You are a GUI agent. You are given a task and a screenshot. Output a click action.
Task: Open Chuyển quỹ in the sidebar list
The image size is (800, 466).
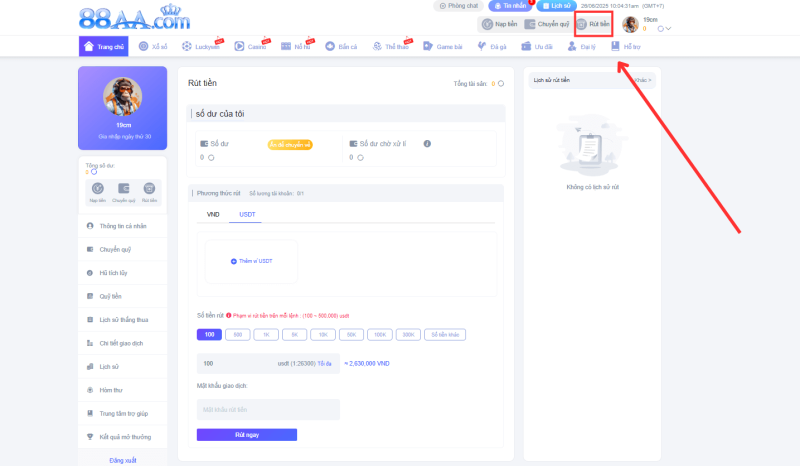[x=122, y=250]
